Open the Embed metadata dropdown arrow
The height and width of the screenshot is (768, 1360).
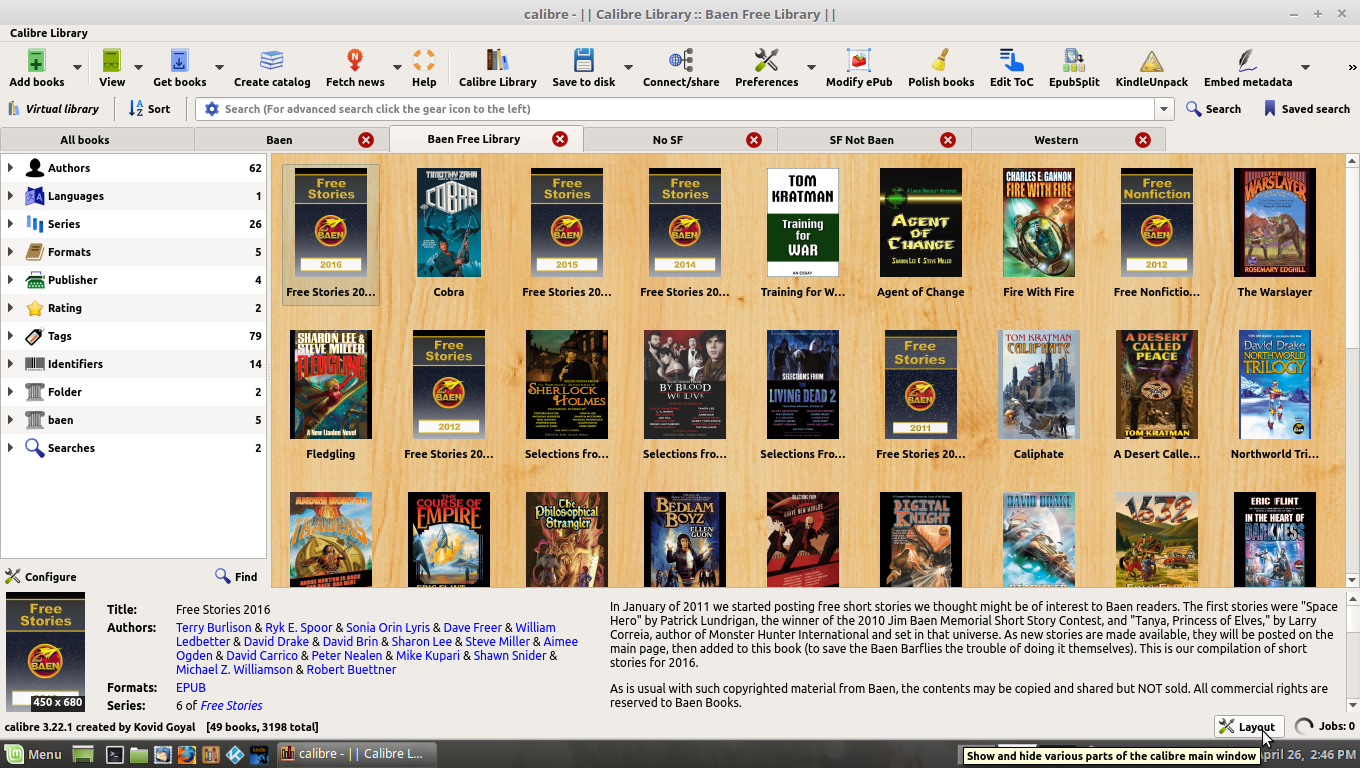pos(1305,68)
